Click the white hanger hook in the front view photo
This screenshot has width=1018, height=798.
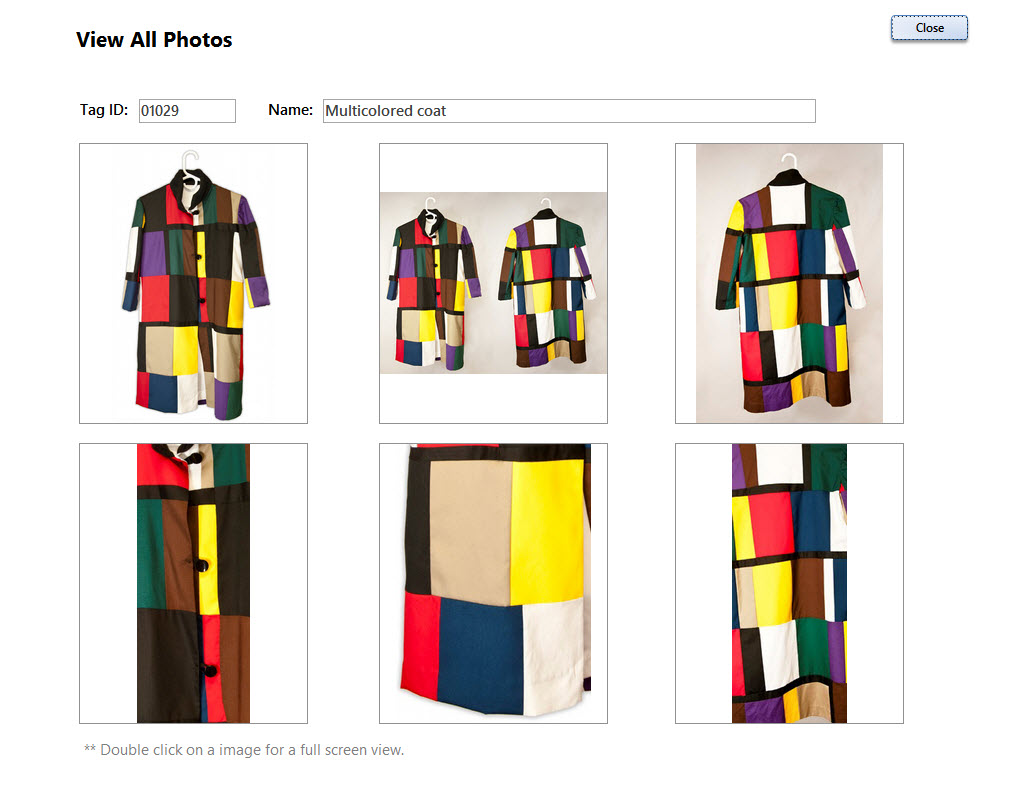190,159
